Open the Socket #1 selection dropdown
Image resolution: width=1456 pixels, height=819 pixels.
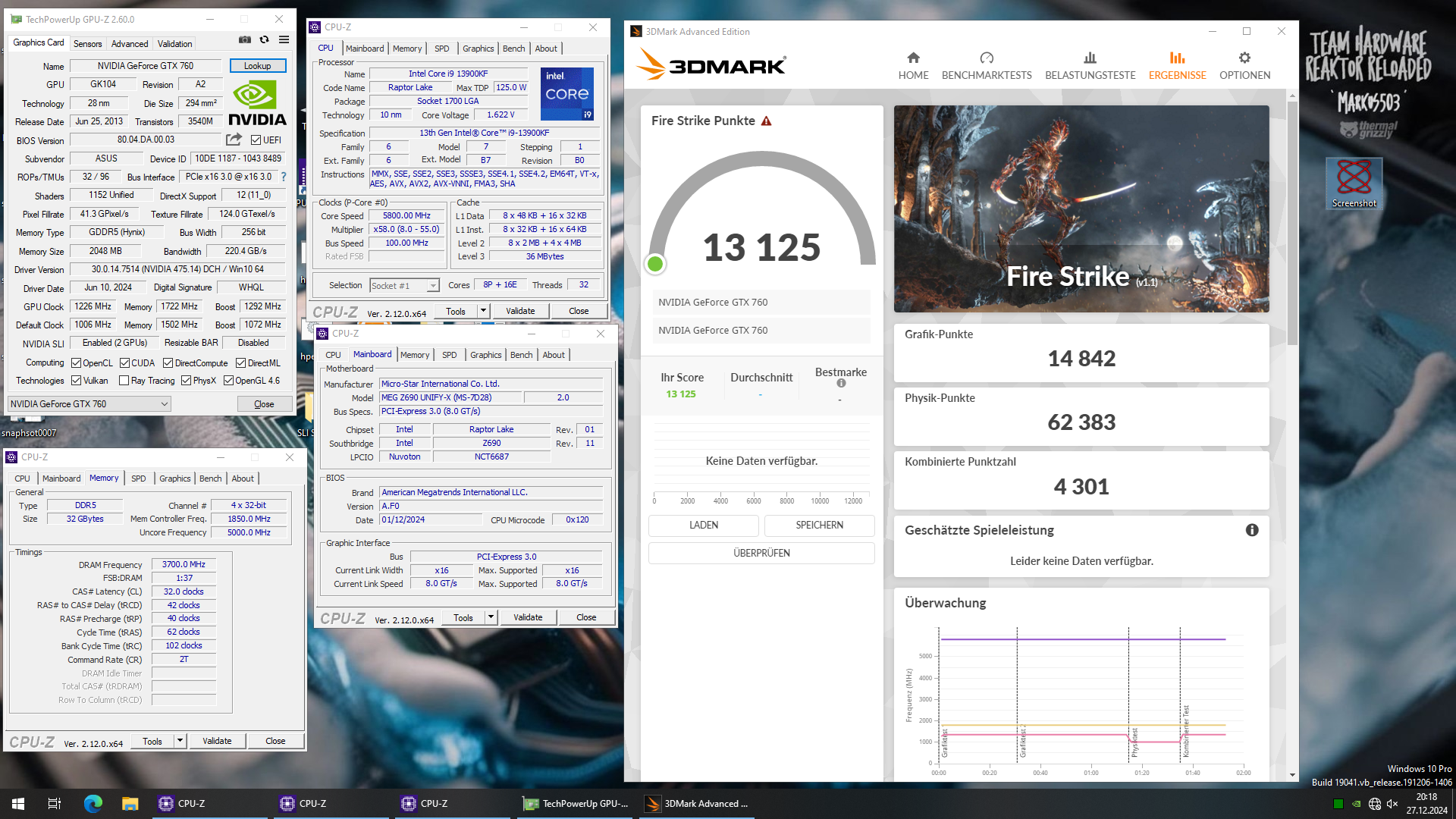click(x=404, y=286)
